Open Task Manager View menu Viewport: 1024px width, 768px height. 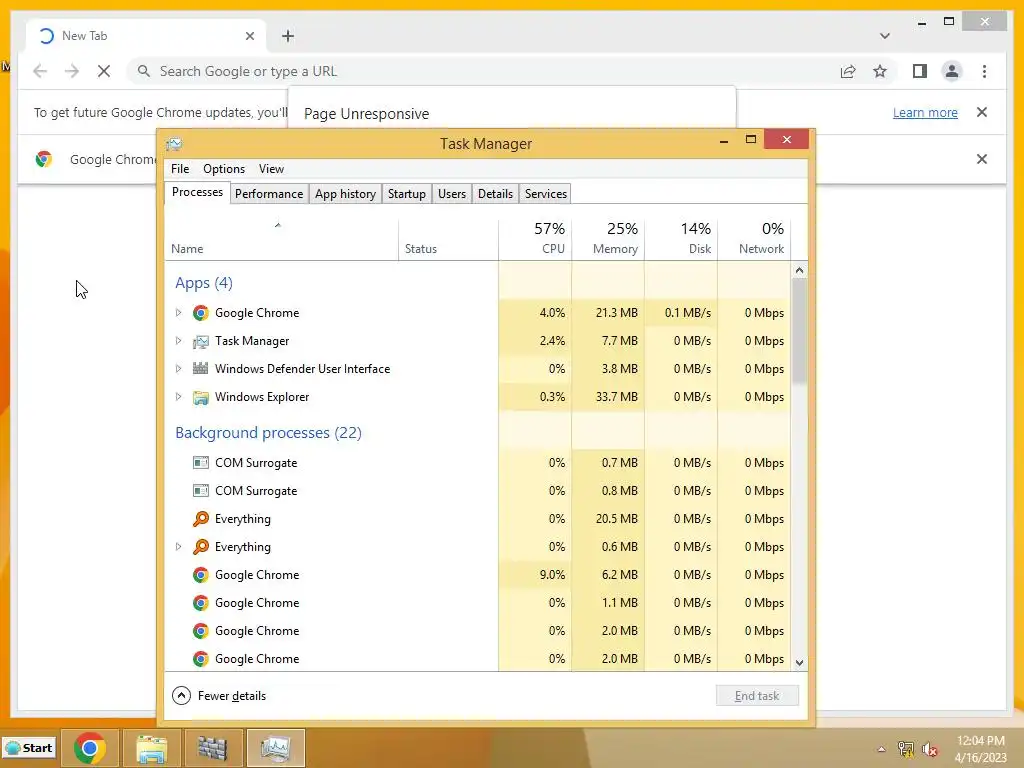tap(271, 168)
